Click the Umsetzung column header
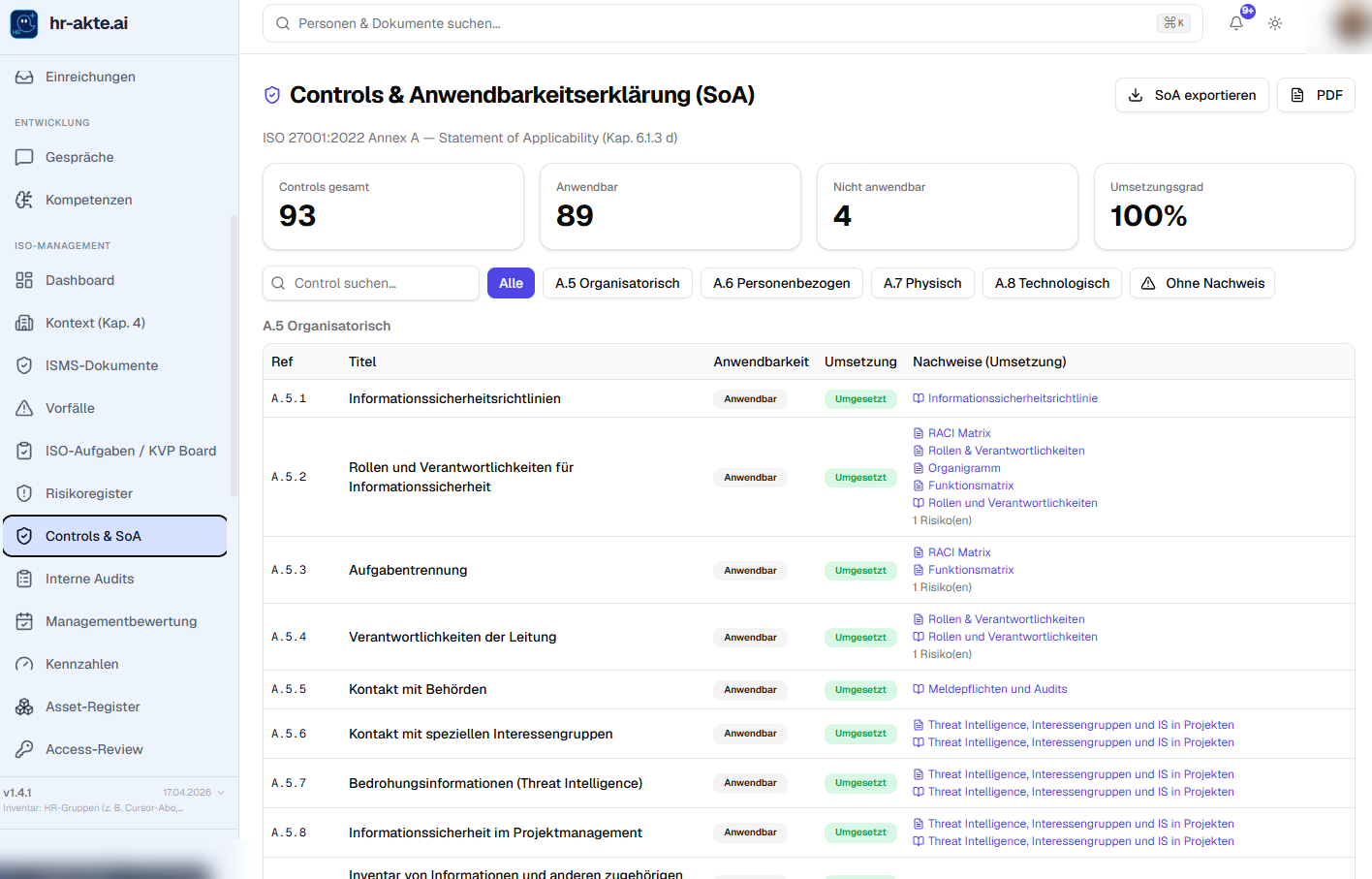The height and width of the screenshot is (879, 1372). point(860,361)
